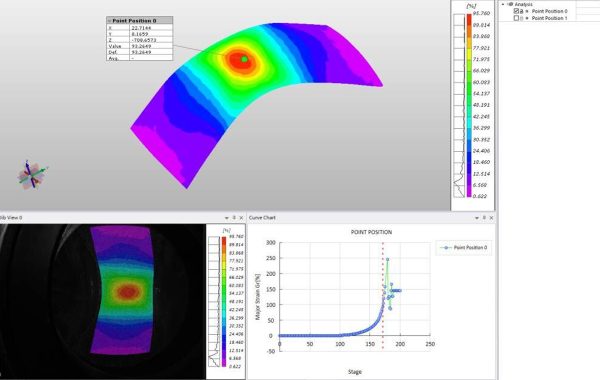600x380 pixels.
Task: Collapse the Analysis tree node
Action: click(x=503, y=4)
